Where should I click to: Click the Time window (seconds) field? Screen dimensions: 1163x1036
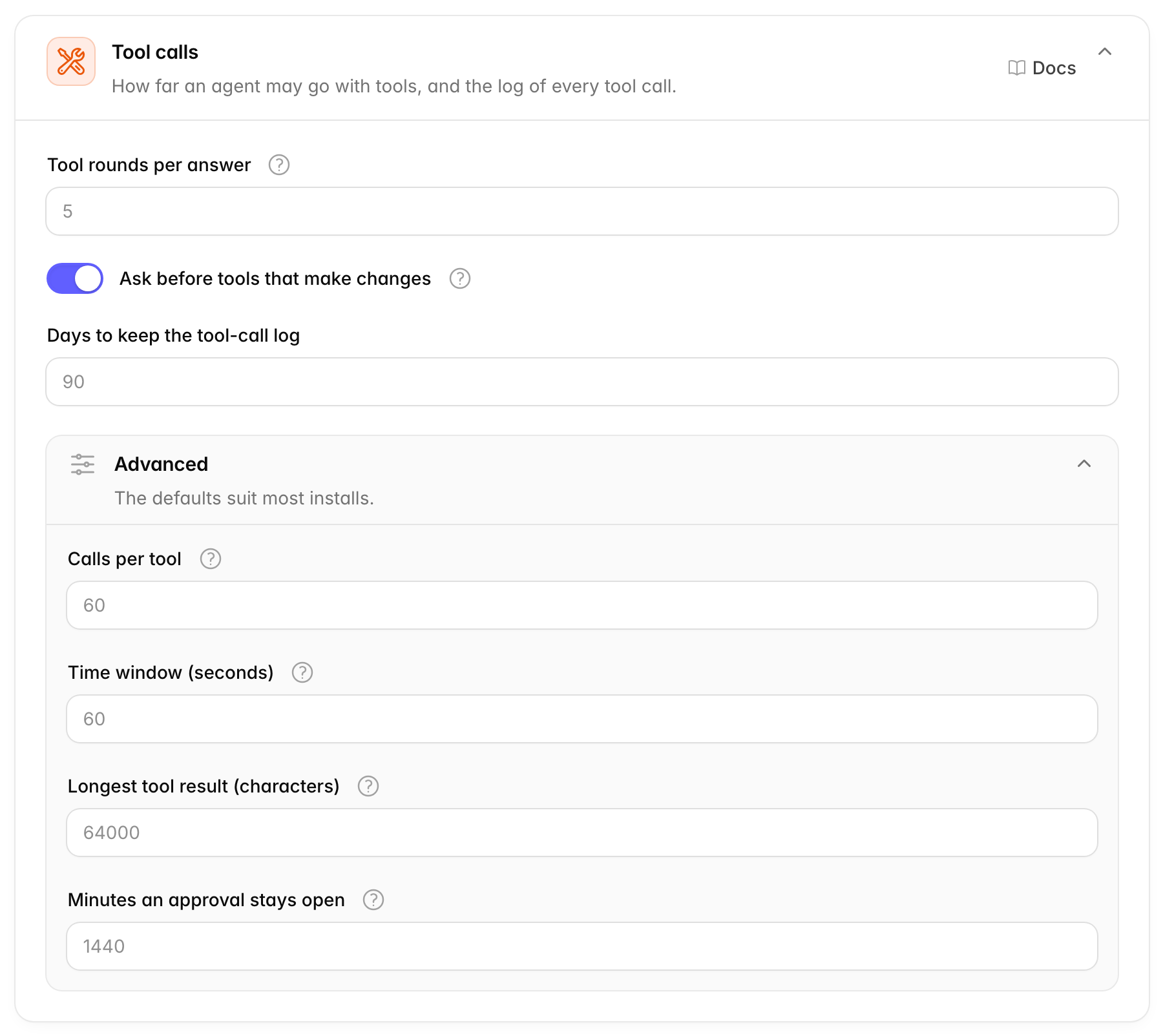(582, 719)
